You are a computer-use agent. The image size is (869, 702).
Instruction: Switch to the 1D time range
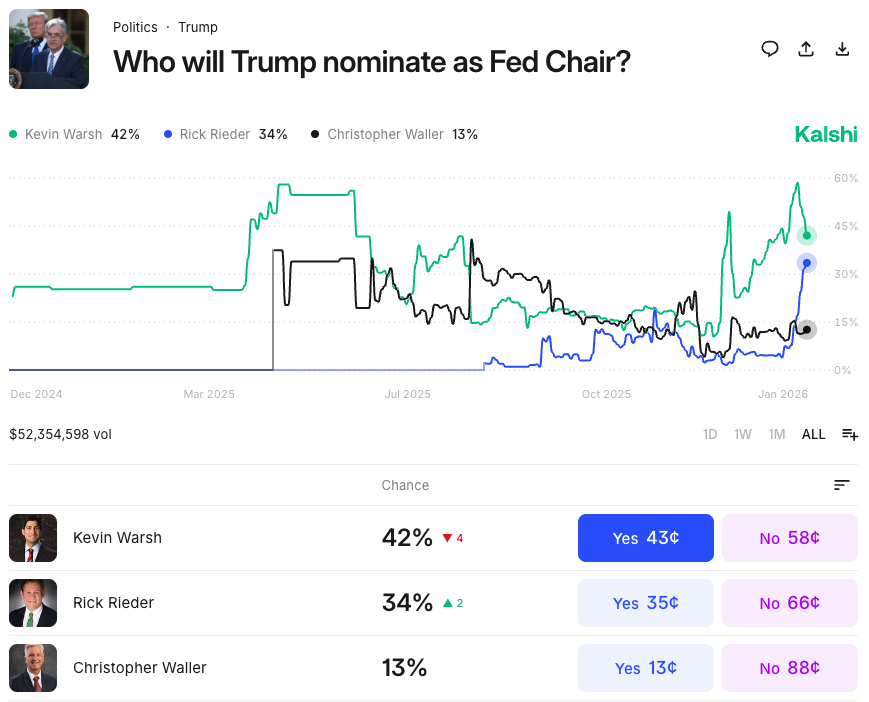tap(710, 434)
